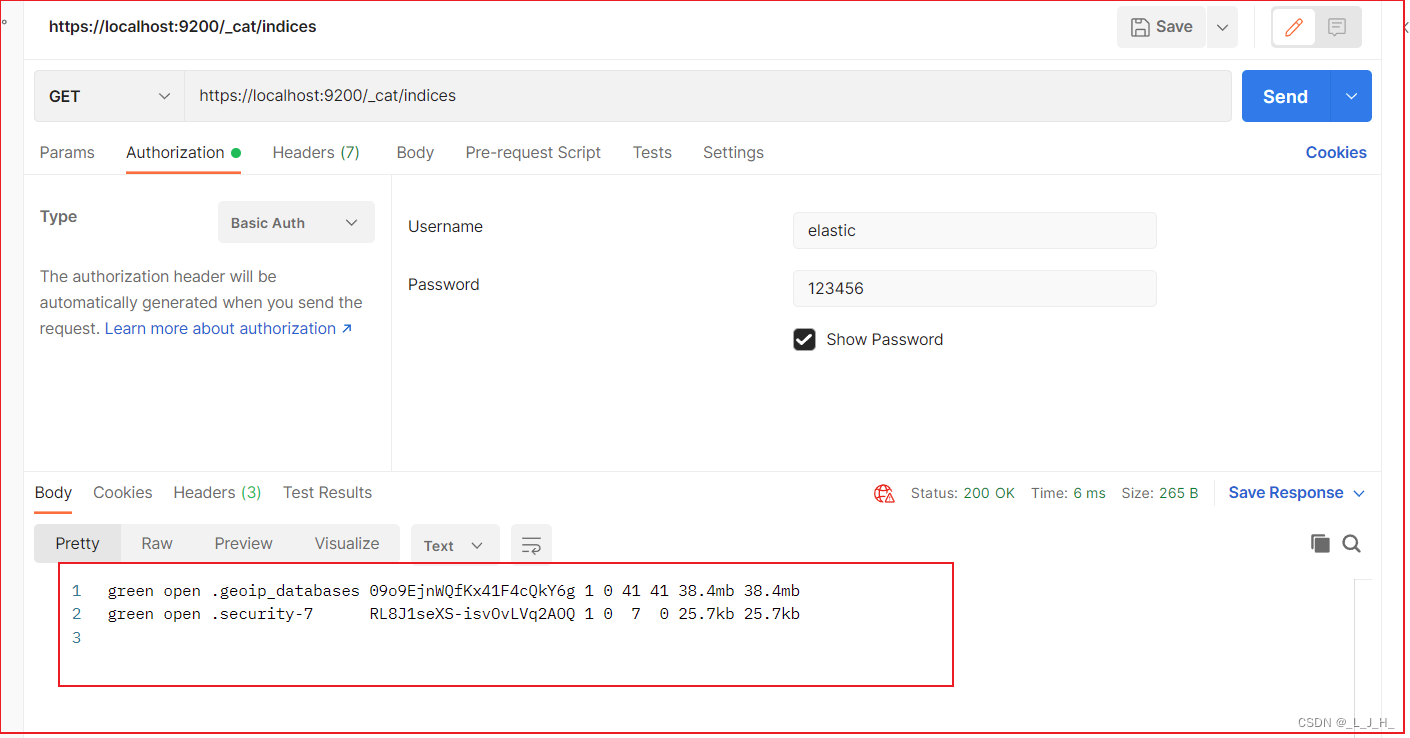
Task: Open the Test Results tab
Action: [x=327, y=492]
